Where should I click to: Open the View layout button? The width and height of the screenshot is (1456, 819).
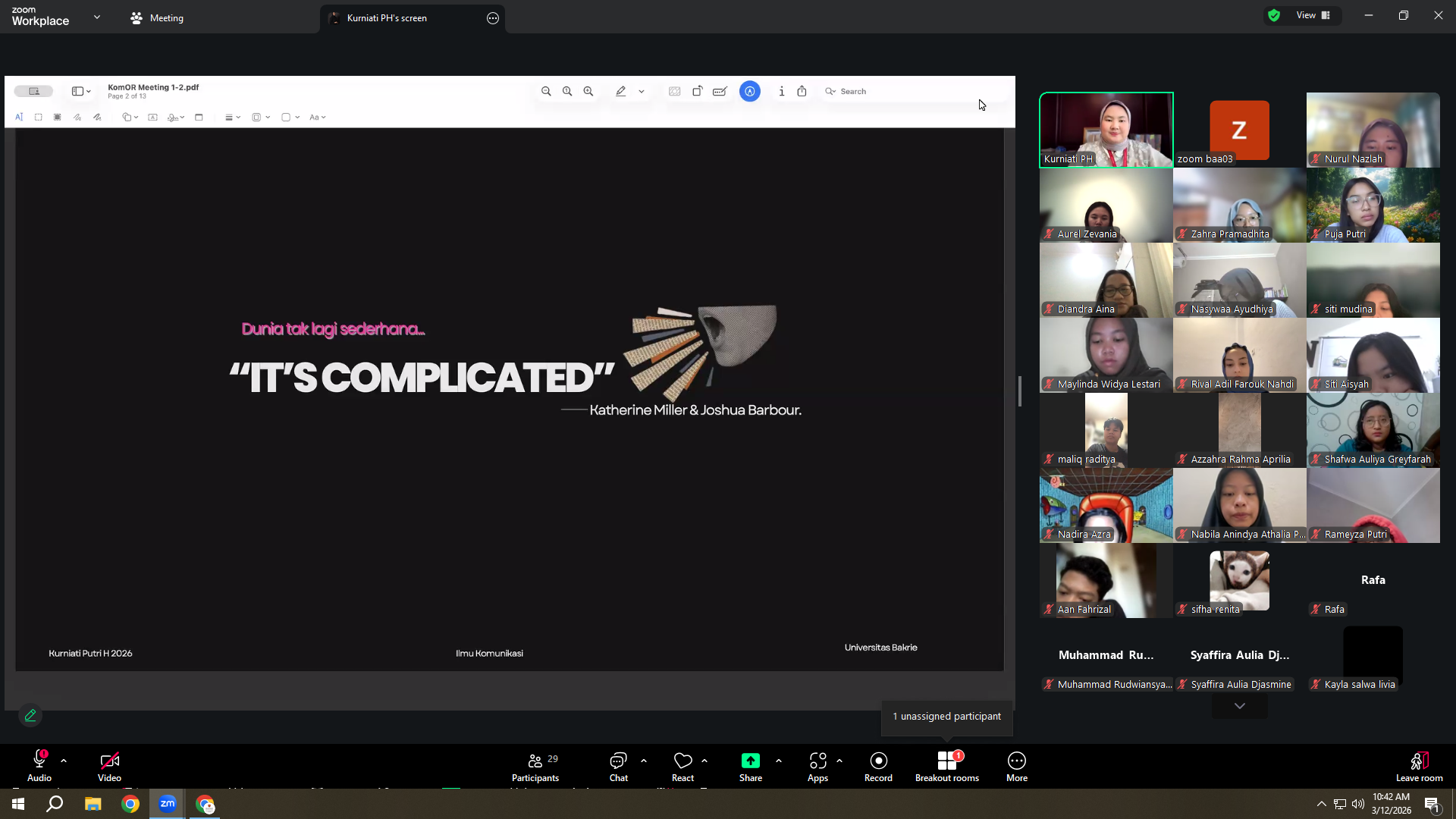tap(1313, 15)
